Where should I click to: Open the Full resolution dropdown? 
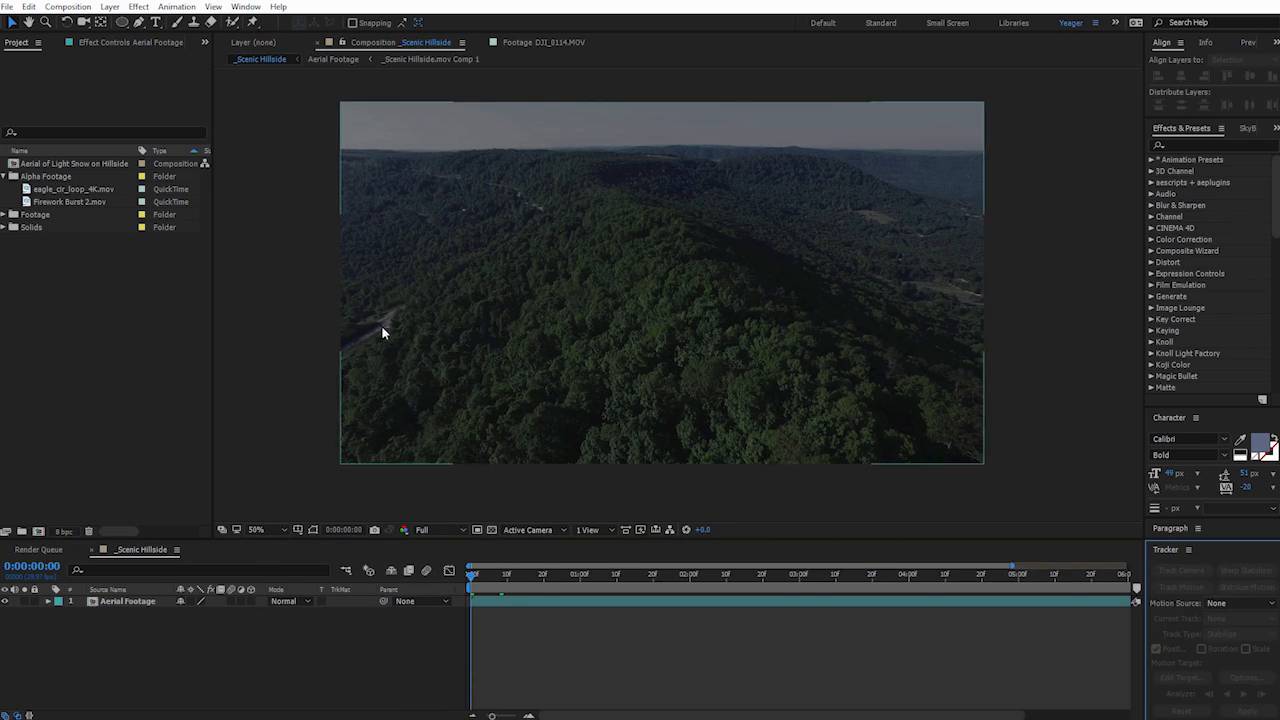click(440, 530)
